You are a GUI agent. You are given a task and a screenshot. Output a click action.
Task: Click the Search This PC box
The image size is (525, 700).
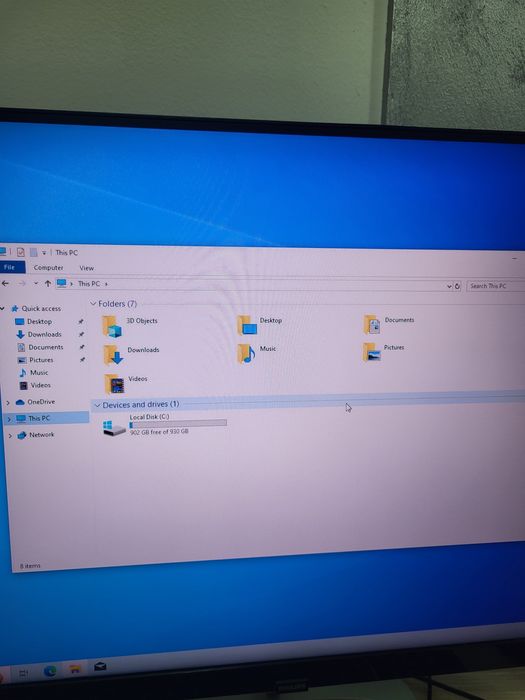496,286
